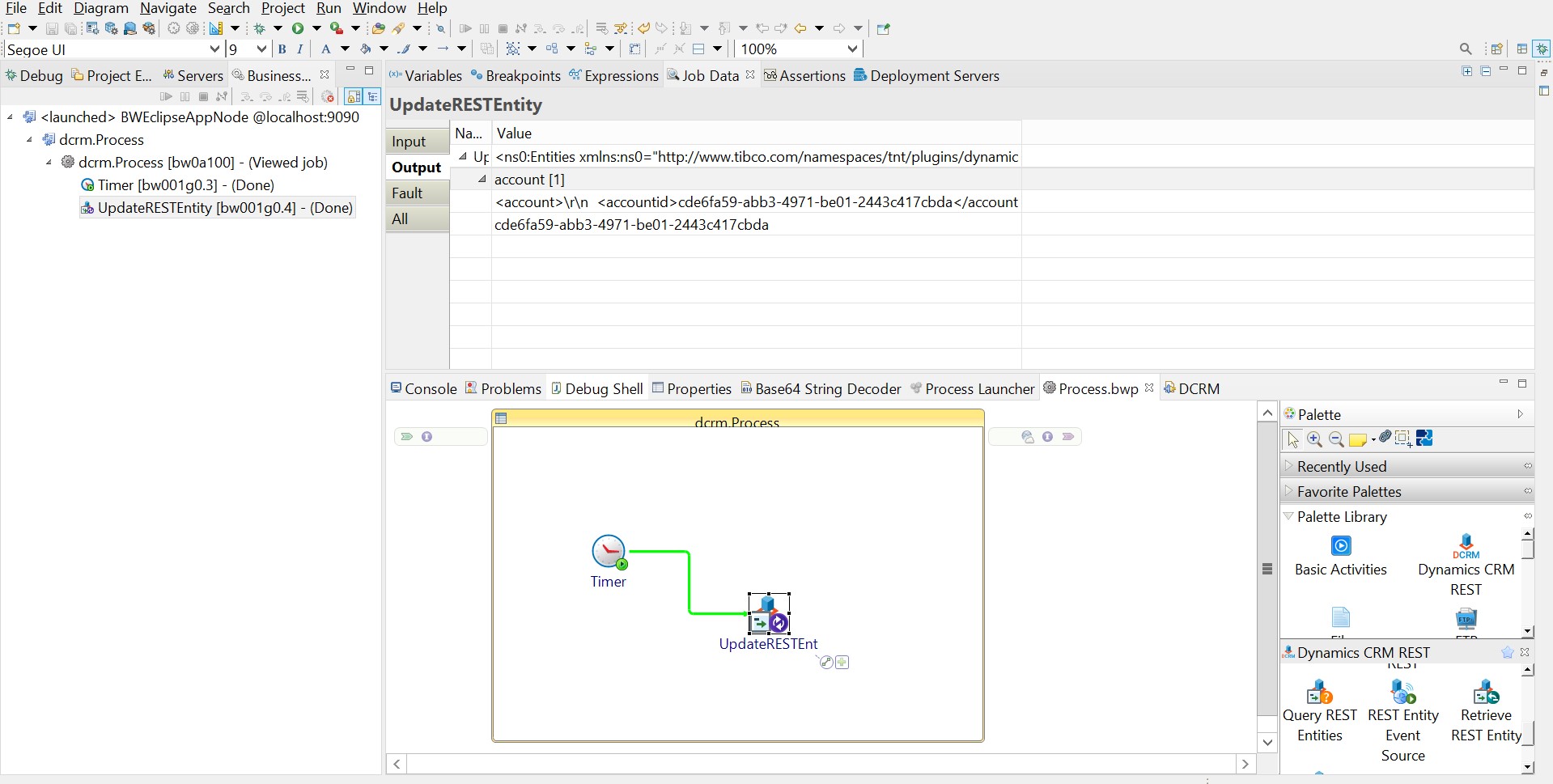
Task: Expand the Recently Used palette section
Action: click(1342, 467)
